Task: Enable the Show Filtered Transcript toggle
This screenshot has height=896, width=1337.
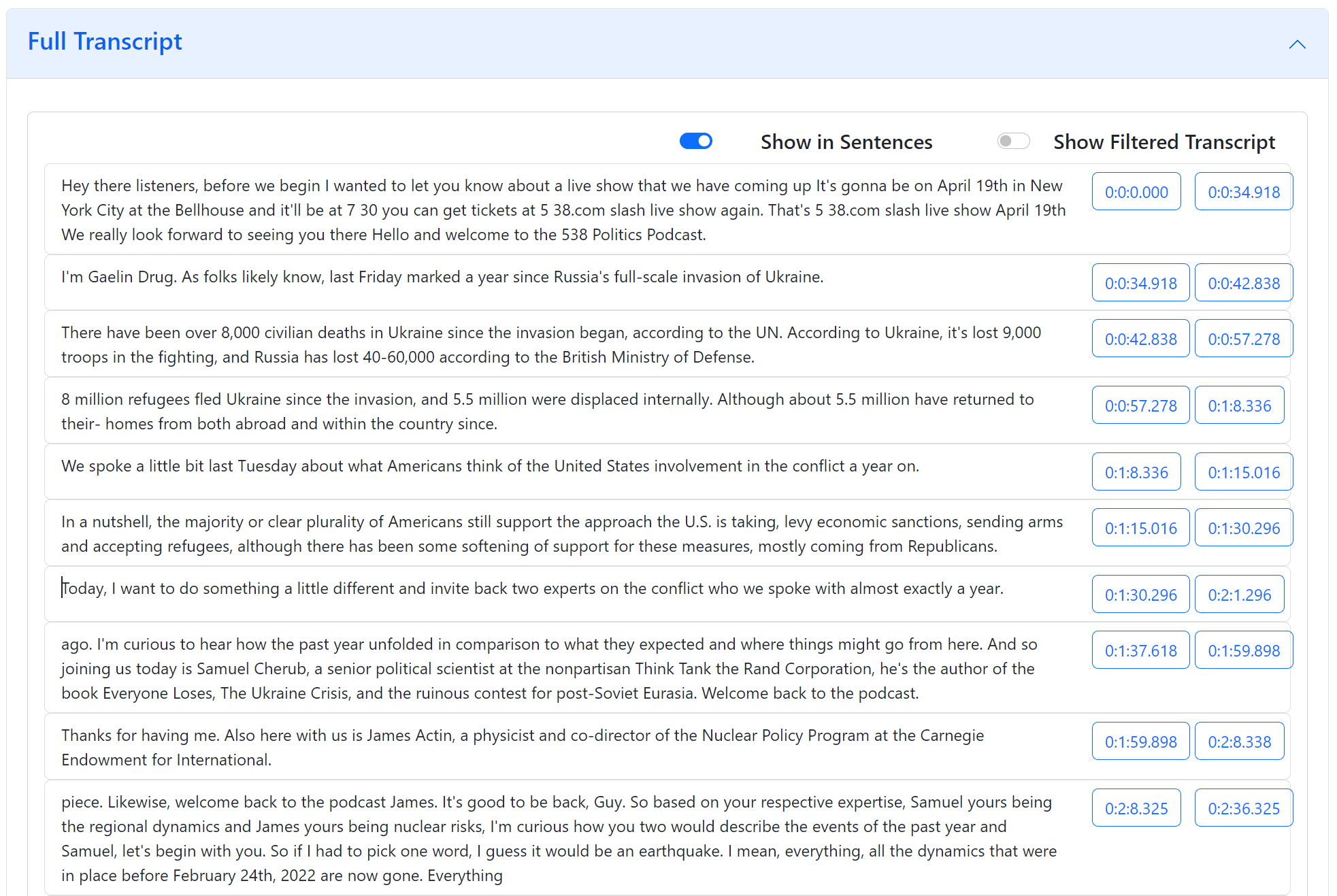Action: (x=1013, y=141)
